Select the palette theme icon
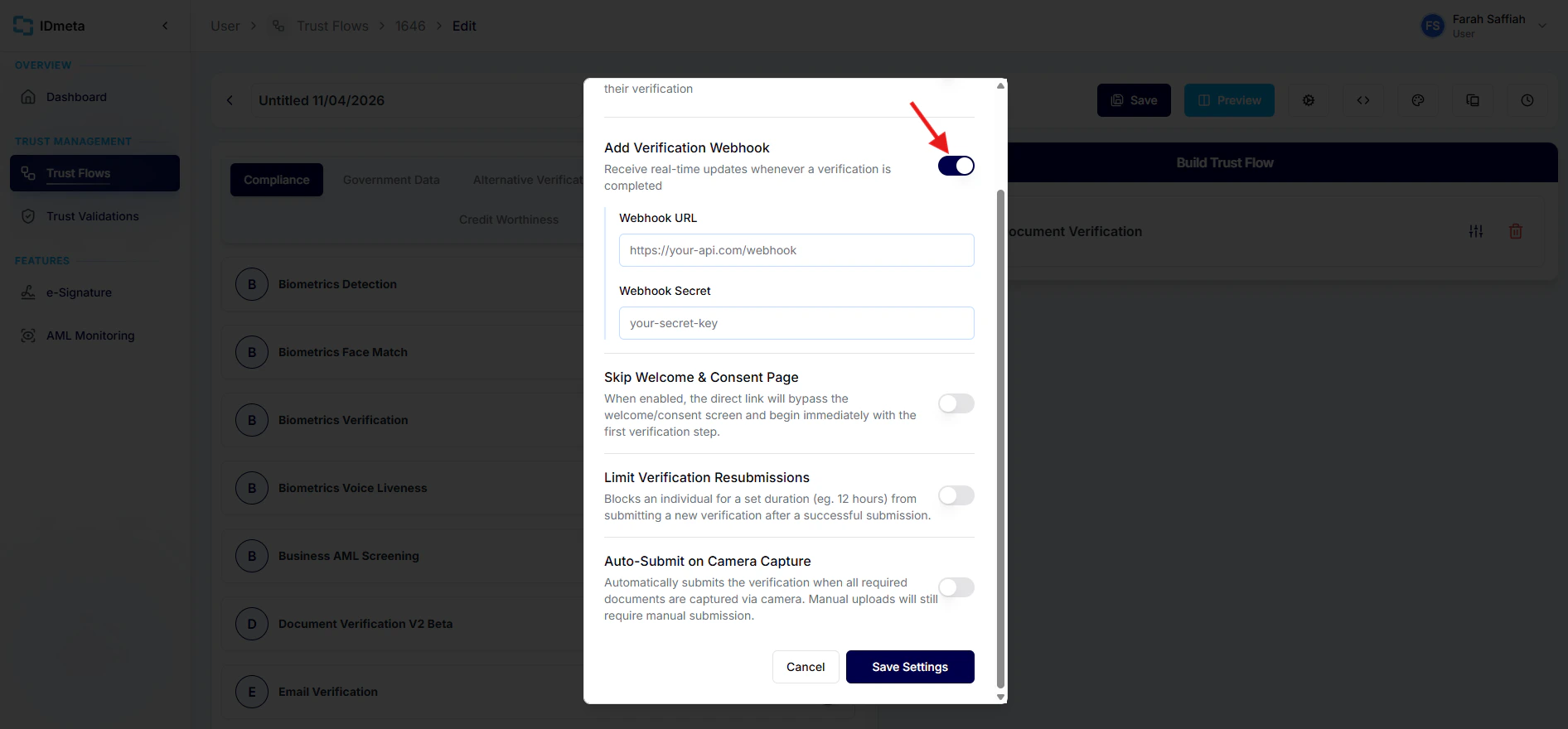 pos(1418,100)
